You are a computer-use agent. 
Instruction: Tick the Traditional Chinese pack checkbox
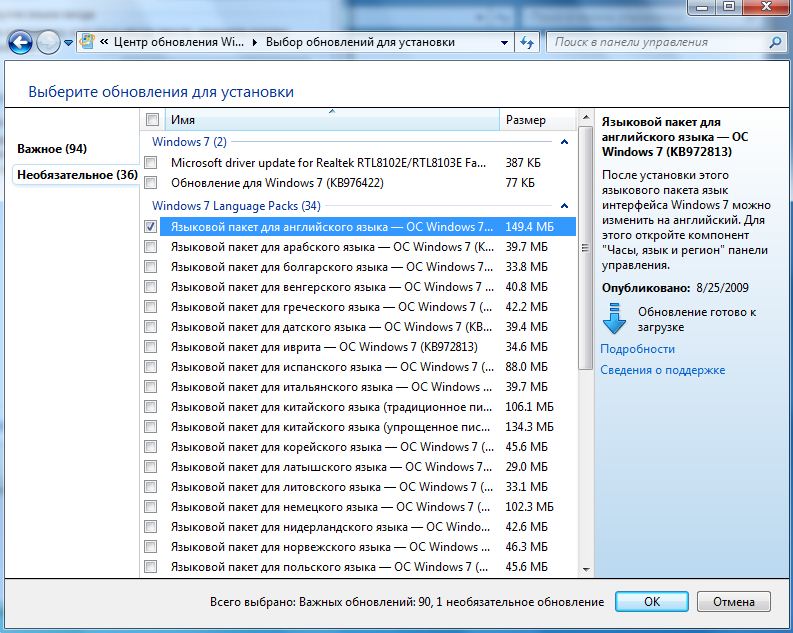click(x=151, y=406)
